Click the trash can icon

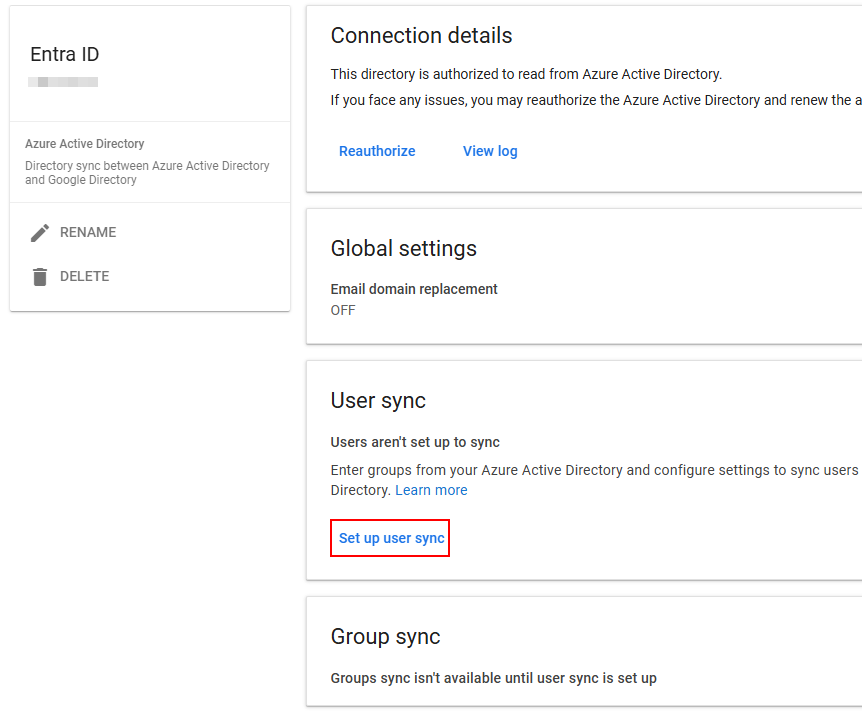point(40,277)
